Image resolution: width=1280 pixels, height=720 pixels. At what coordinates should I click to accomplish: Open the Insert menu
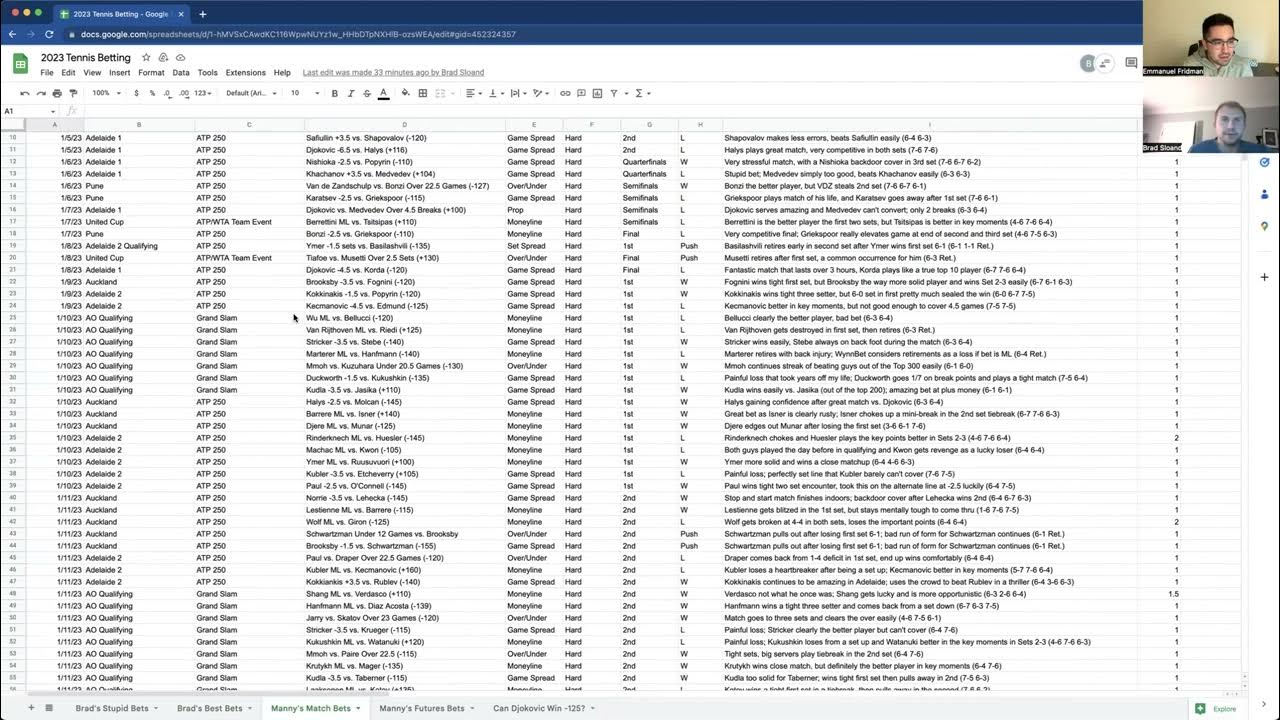coord(120,73)
